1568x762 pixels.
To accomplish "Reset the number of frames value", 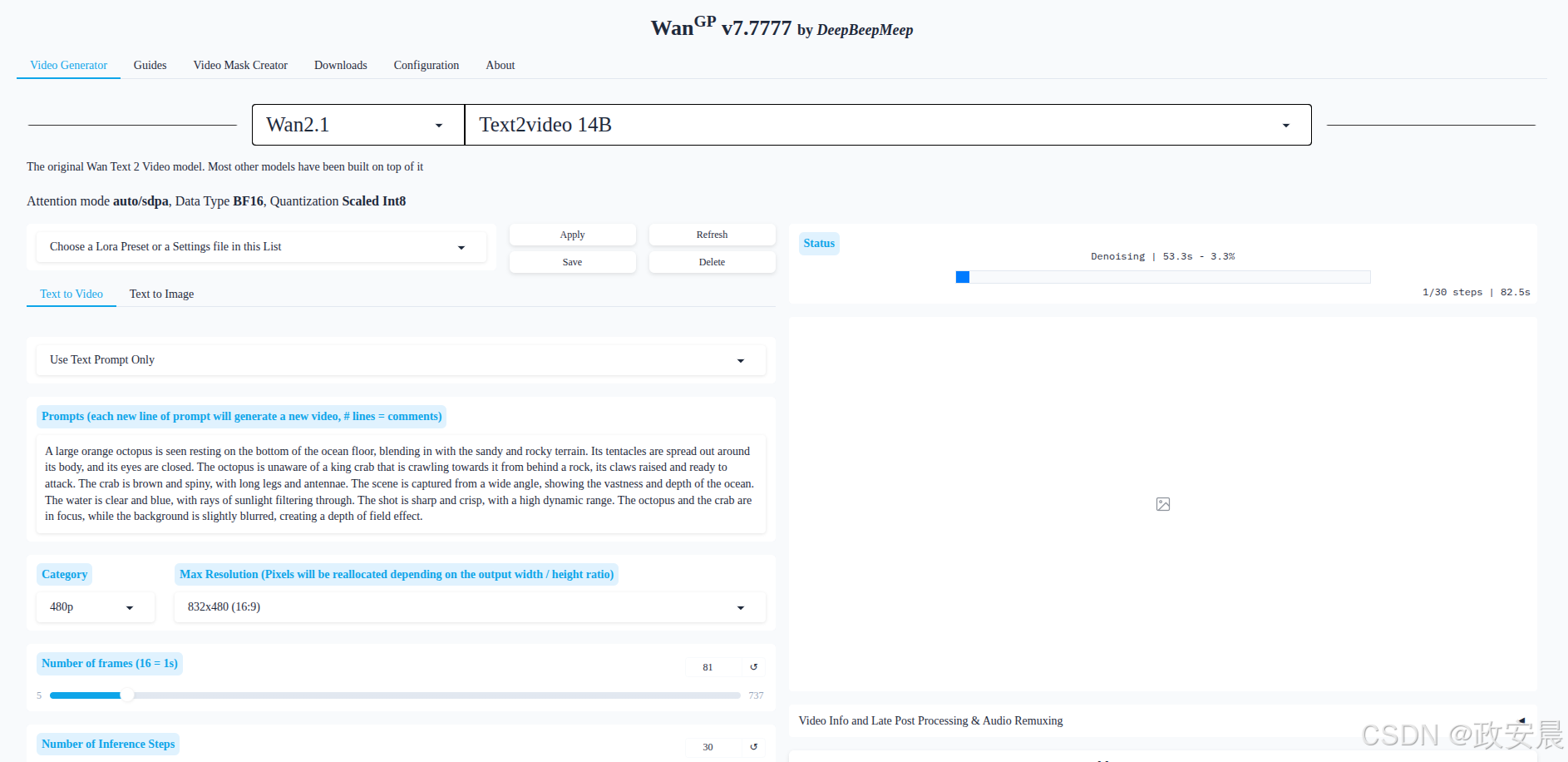I will (753, 667).
